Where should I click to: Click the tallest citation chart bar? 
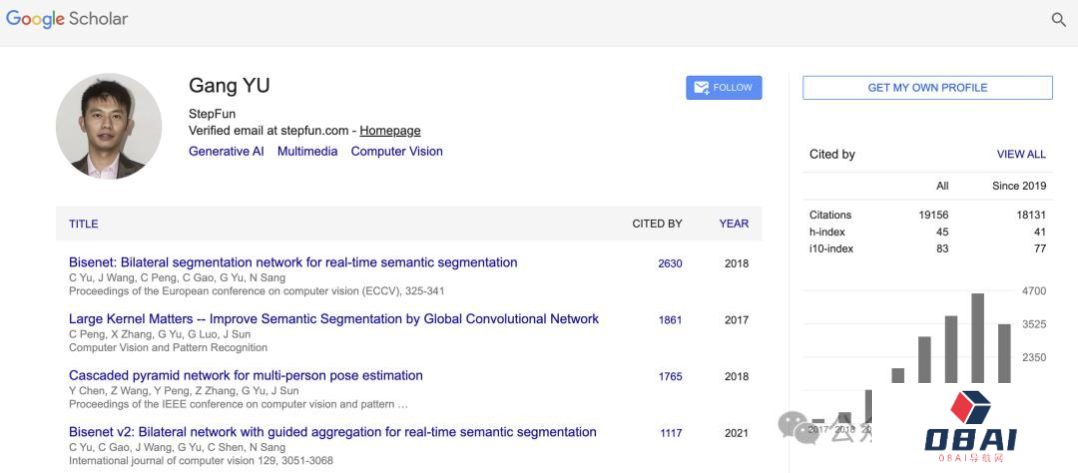pyautogui.click(x=977, y=338)
